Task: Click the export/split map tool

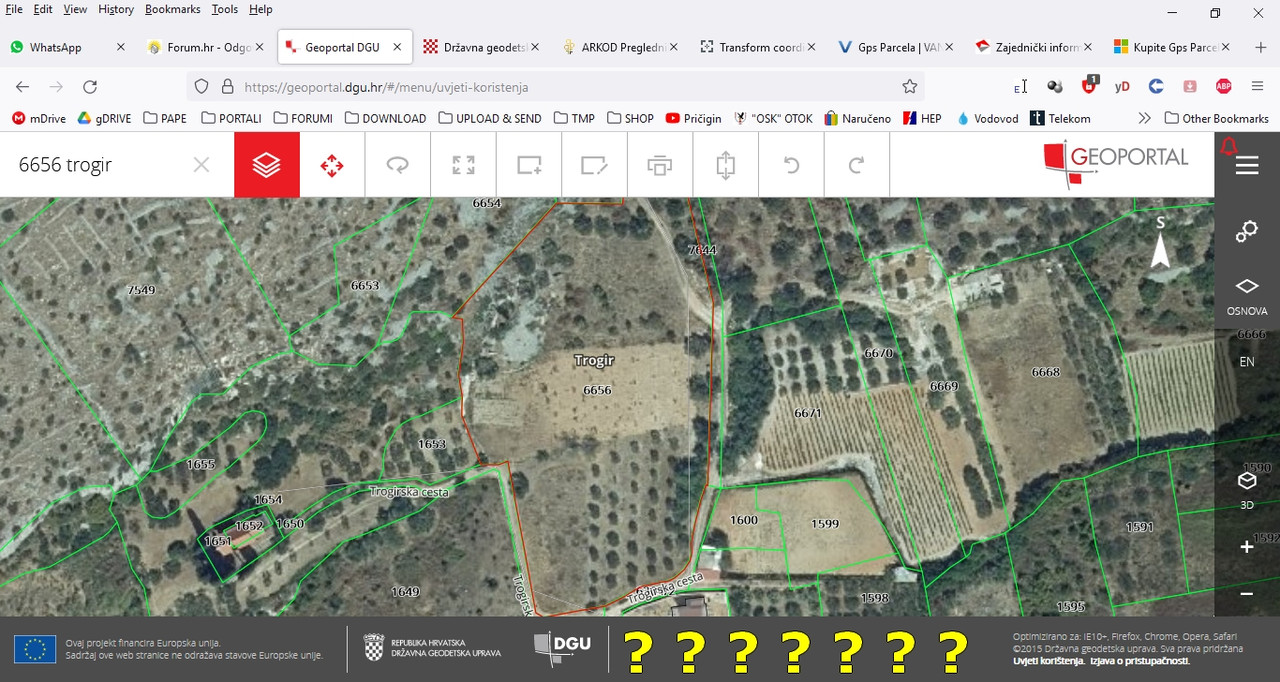Action: pyautogui.click(x=726, y=165)
